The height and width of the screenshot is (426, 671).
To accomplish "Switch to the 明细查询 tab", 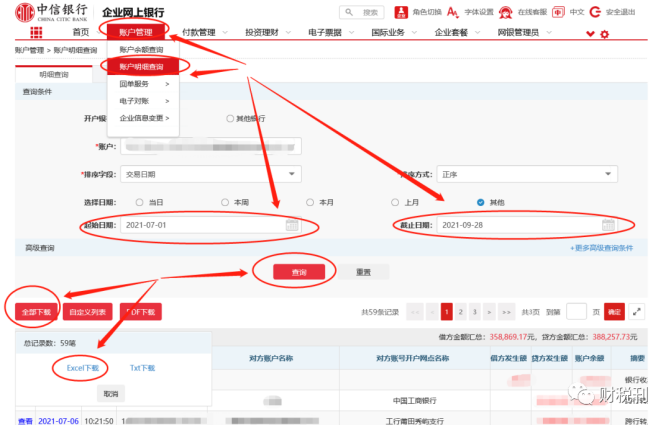I will click(x=54, y=74).
